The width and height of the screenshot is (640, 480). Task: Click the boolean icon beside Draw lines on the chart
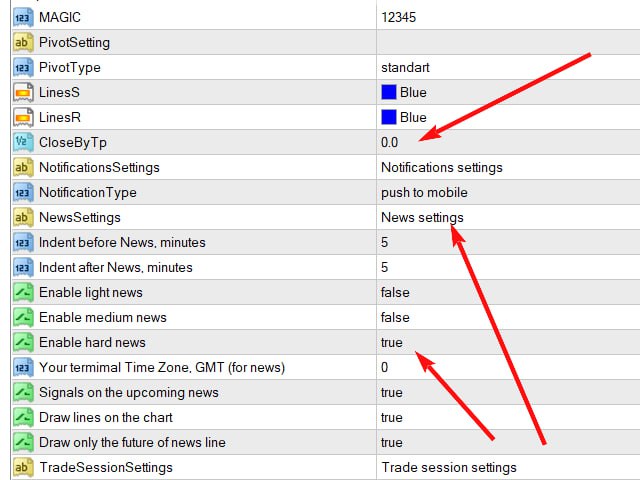point(22,417)
